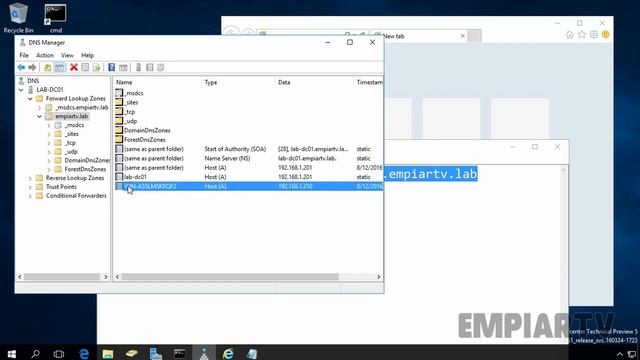Click highlighted .empiartv.lab text in Notepad window
Screen dimensions: 640x360
pos(431,174)
